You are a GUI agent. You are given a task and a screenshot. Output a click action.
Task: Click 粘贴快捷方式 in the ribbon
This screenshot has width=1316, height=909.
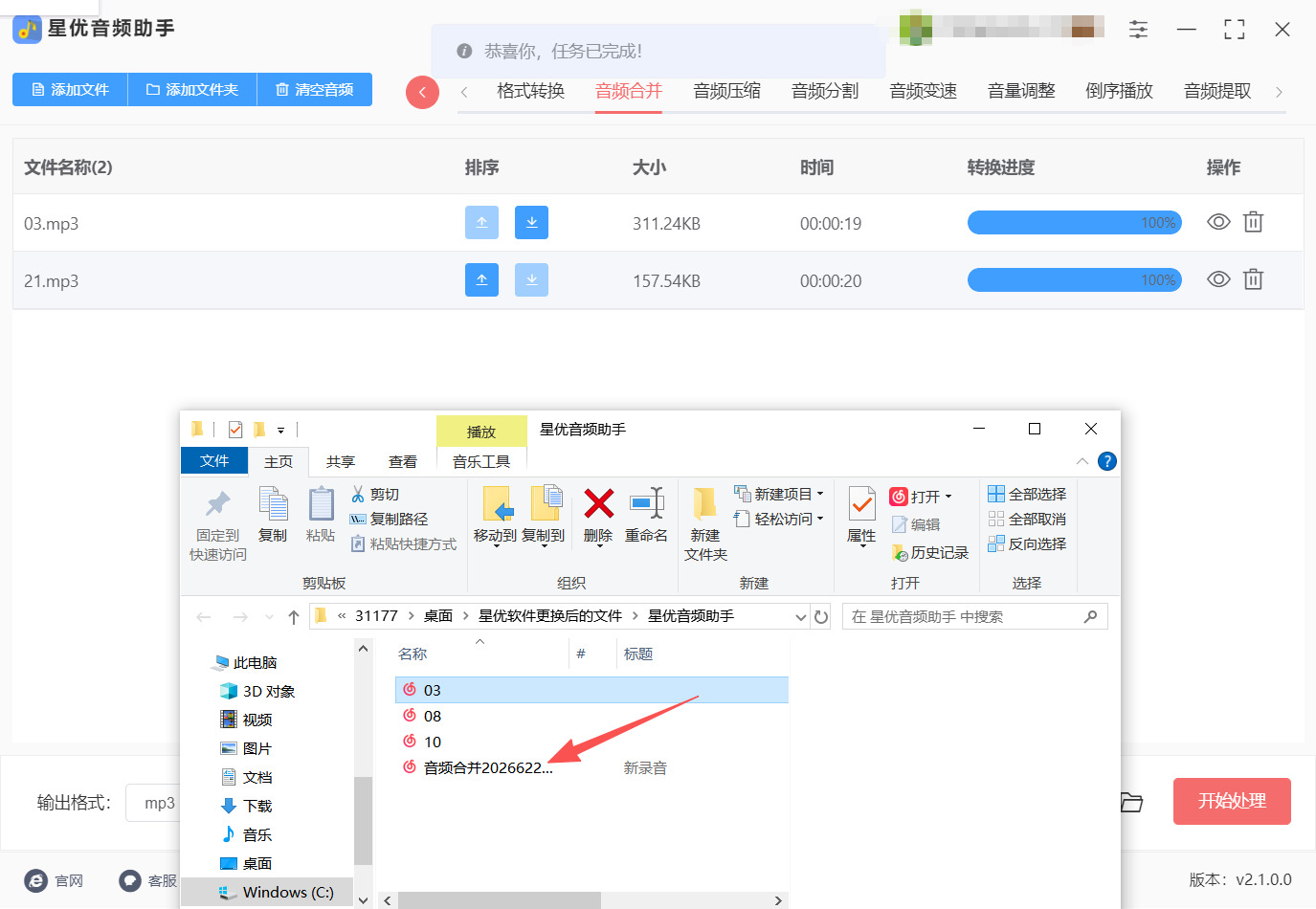pos(403,543)
